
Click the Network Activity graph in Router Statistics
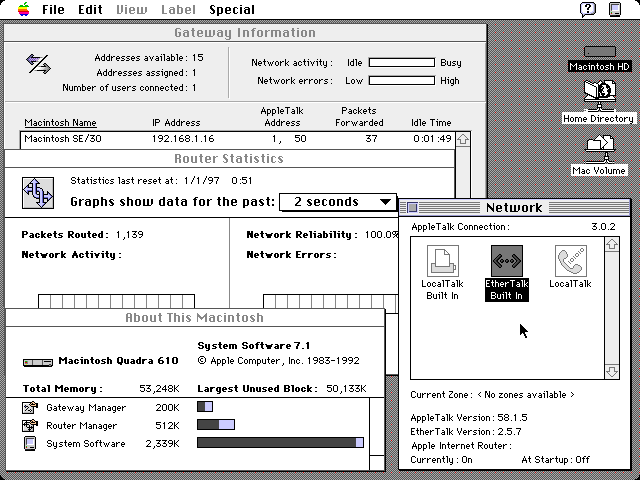[x=116, y=301]
